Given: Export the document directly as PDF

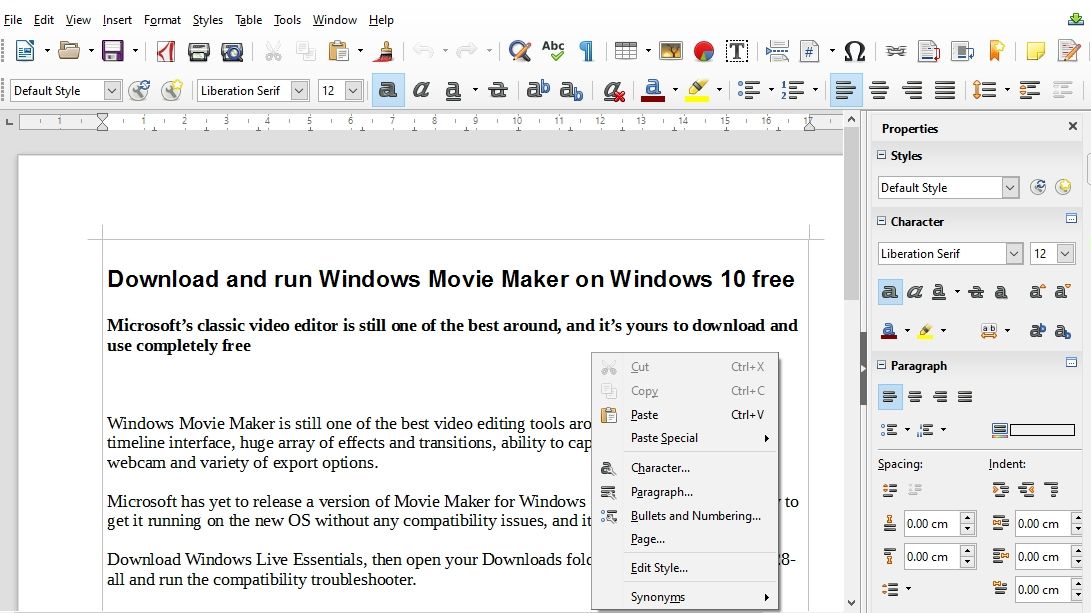Looking at the screenshot, I should point(166,49).
